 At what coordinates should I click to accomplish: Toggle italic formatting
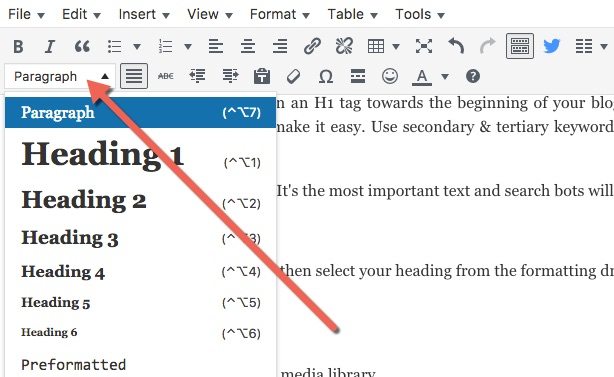50,46
